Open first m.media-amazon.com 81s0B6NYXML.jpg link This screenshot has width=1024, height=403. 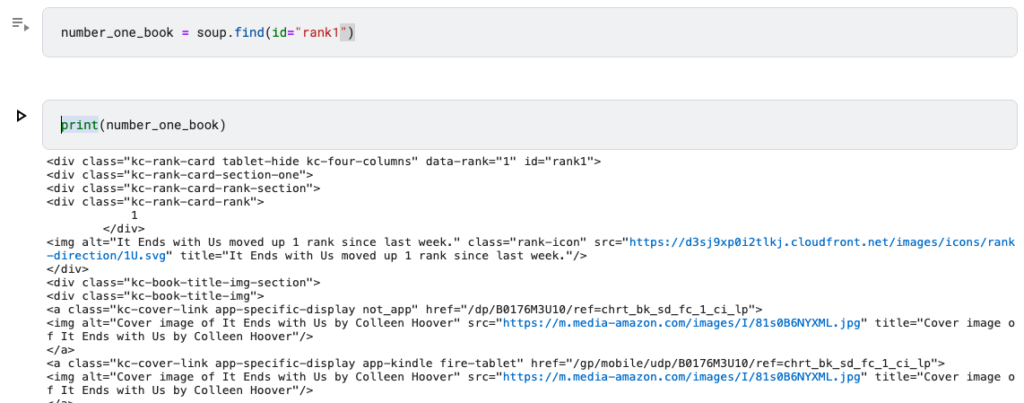click(684, 323)
